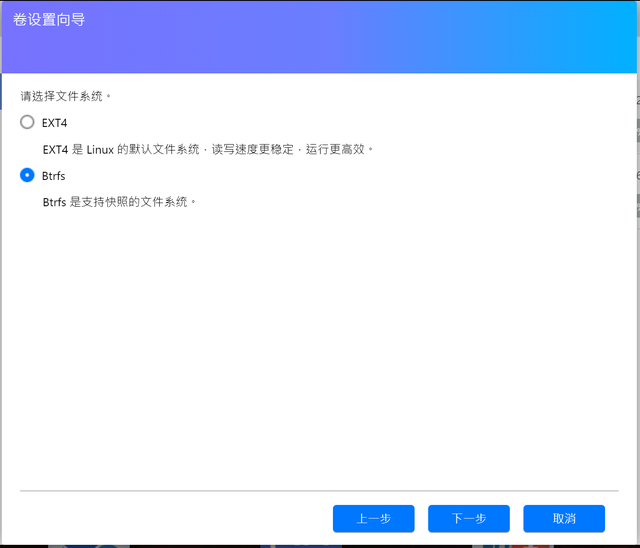Select the Btrfs radio button
The image size is (640, 548).
(27, 175)
